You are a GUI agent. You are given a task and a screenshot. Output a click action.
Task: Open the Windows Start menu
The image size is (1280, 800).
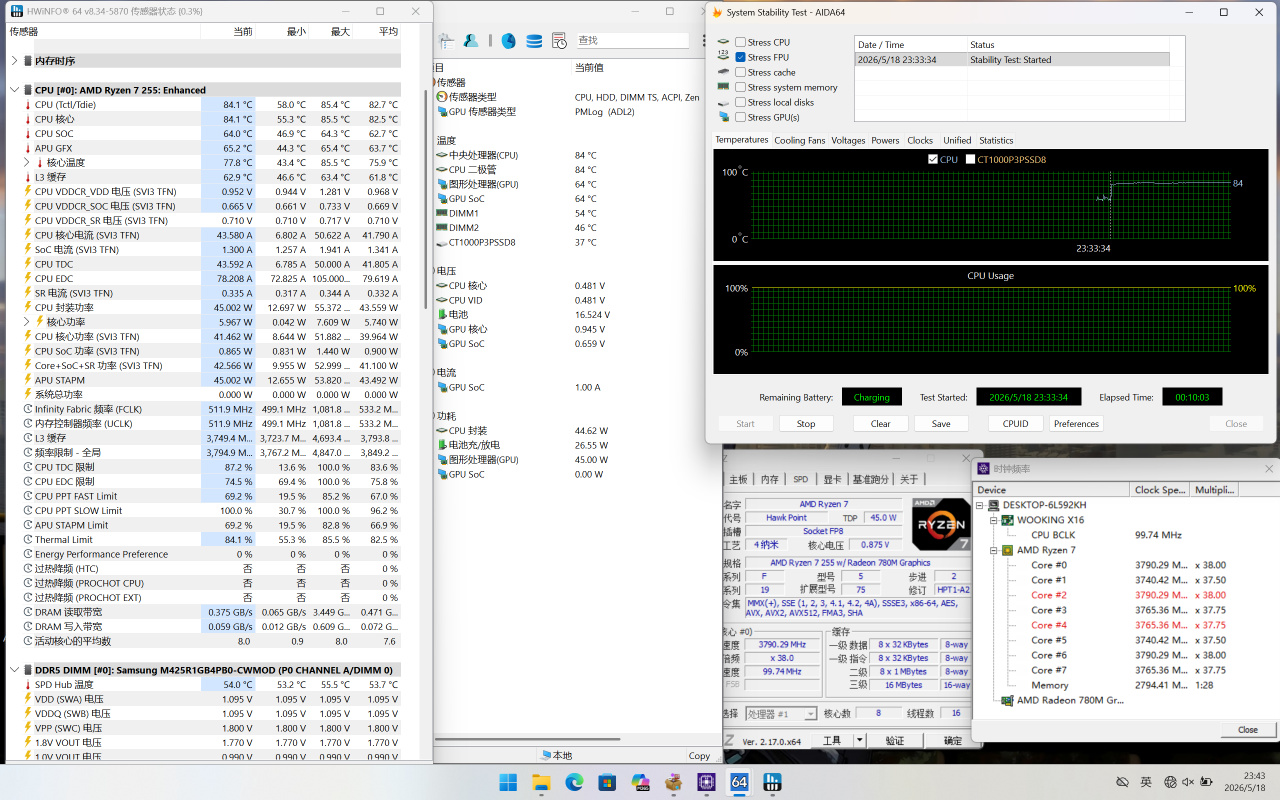[508, 782]
